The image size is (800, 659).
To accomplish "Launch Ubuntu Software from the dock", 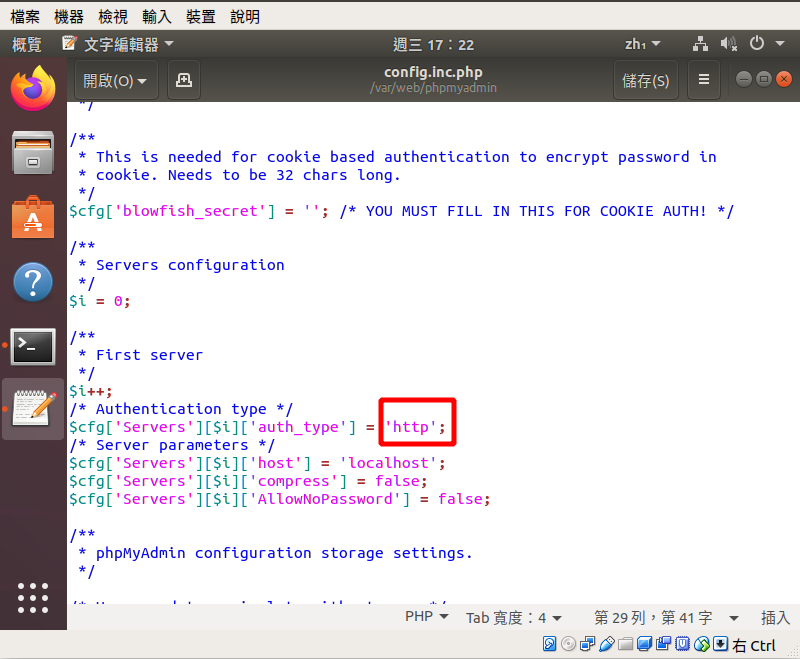I will (33, 217).
